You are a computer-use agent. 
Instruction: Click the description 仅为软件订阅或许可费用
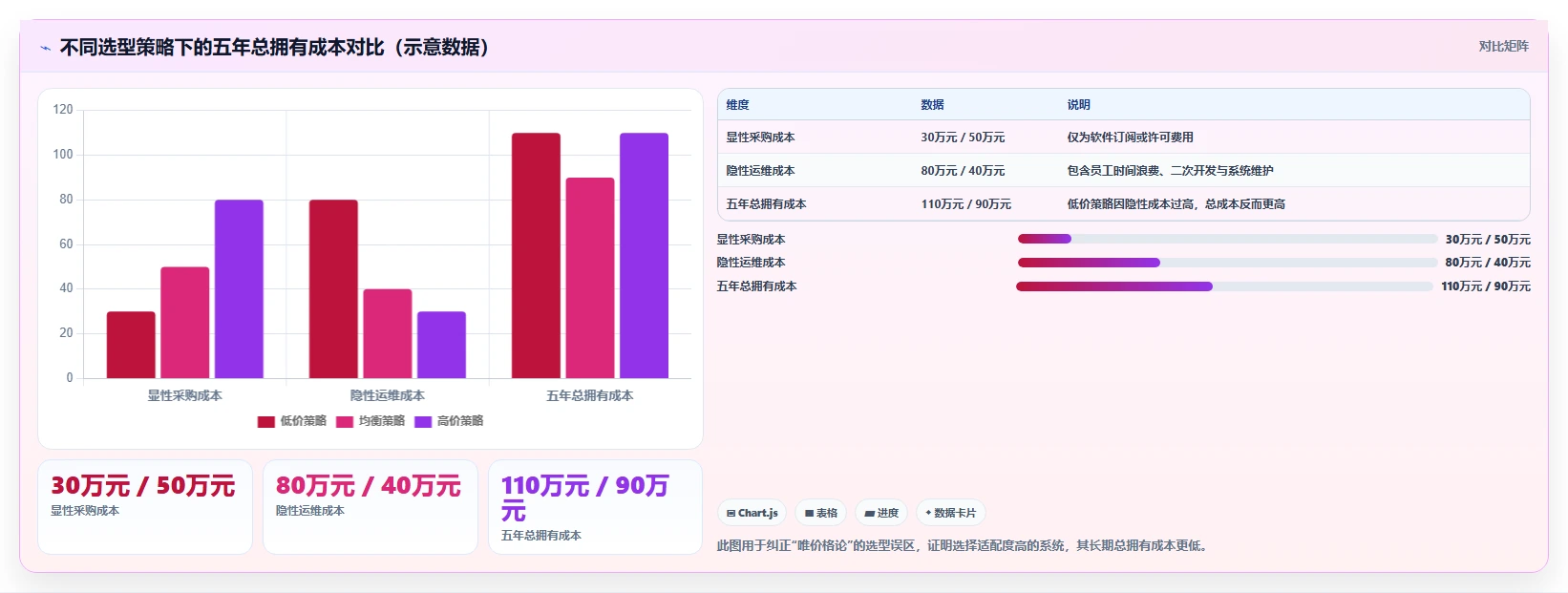click(1131, 138)
